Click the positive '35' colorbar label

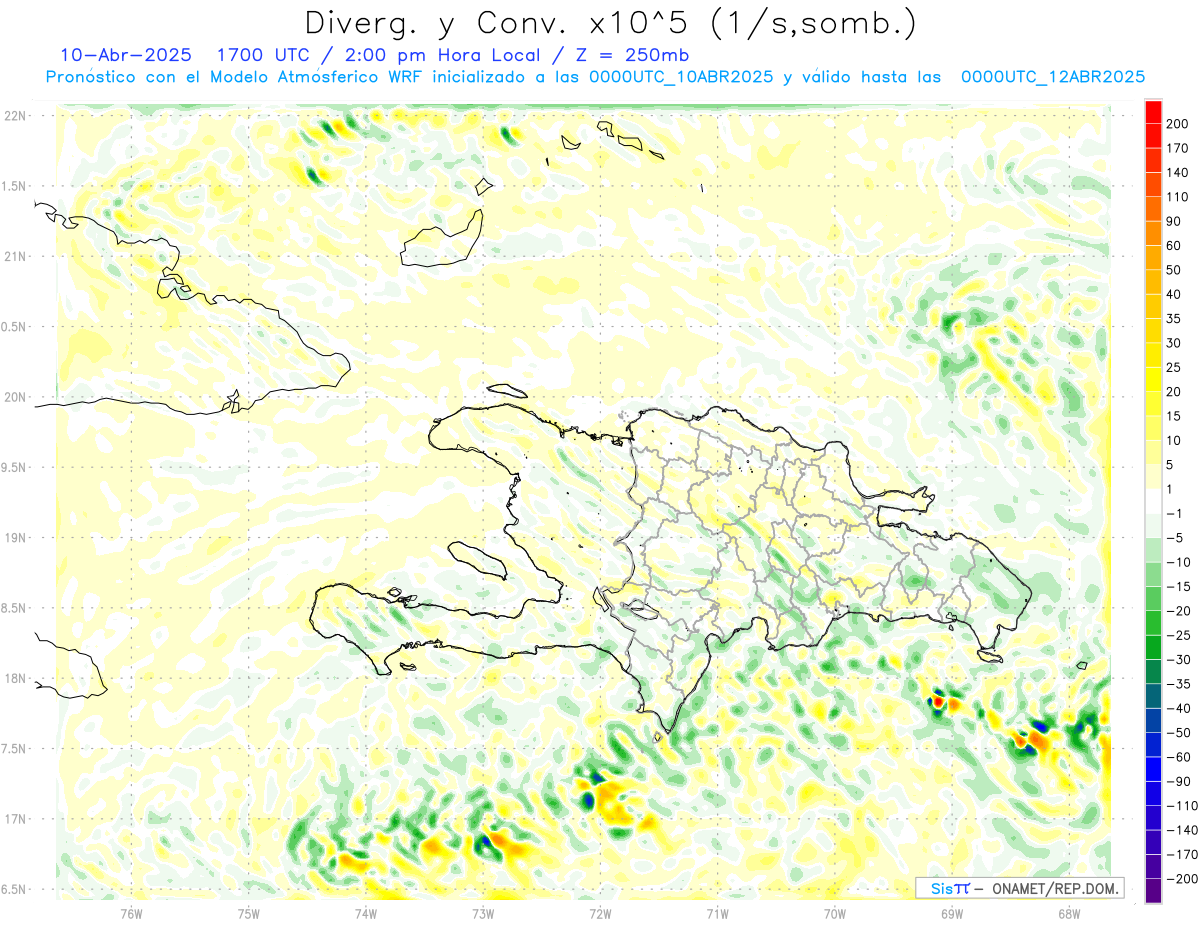coord(1173,318)
